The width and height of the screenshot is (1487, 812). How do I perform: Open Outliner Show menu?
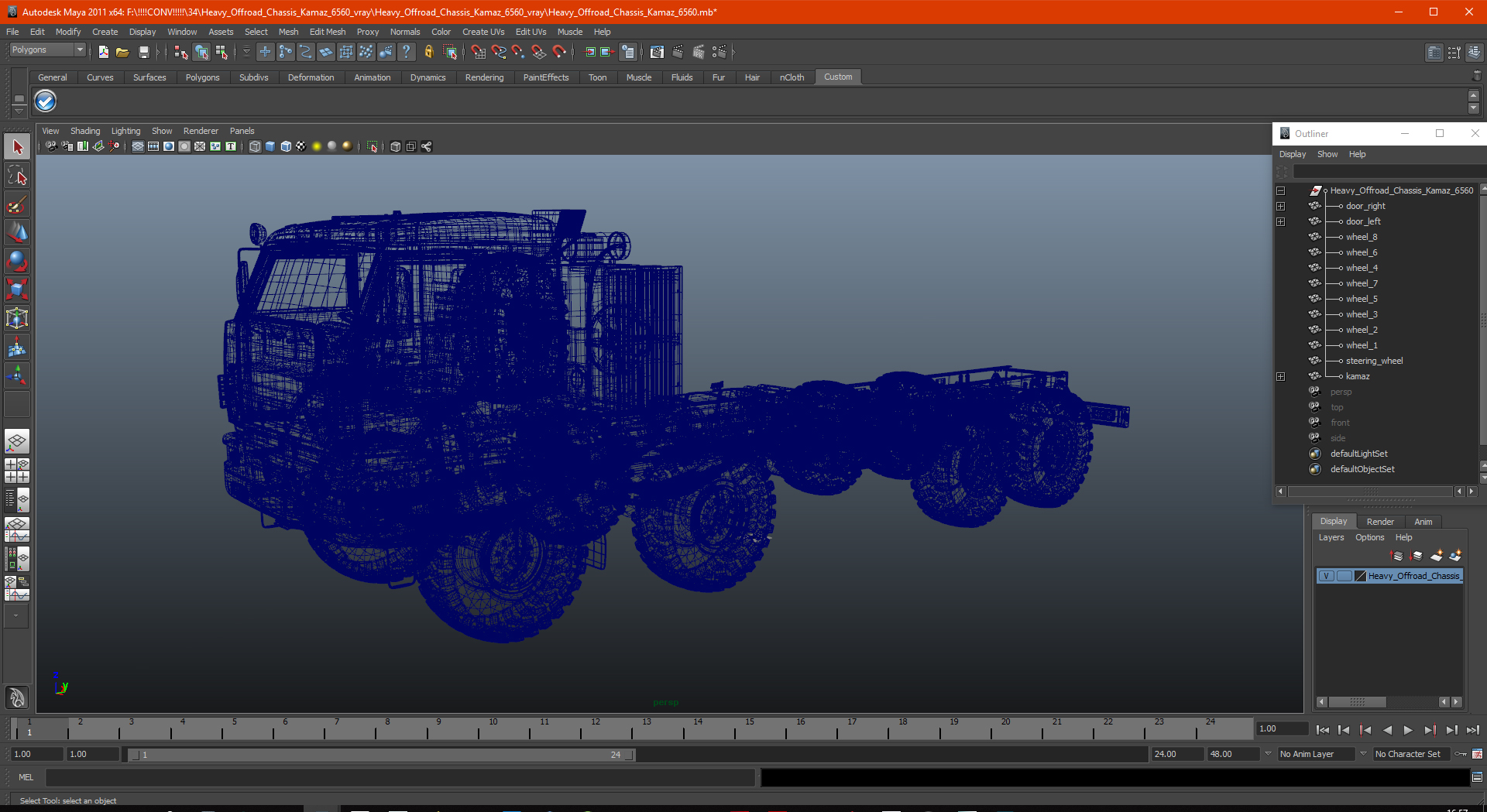pyautogui.click(x=1327, y=154)
